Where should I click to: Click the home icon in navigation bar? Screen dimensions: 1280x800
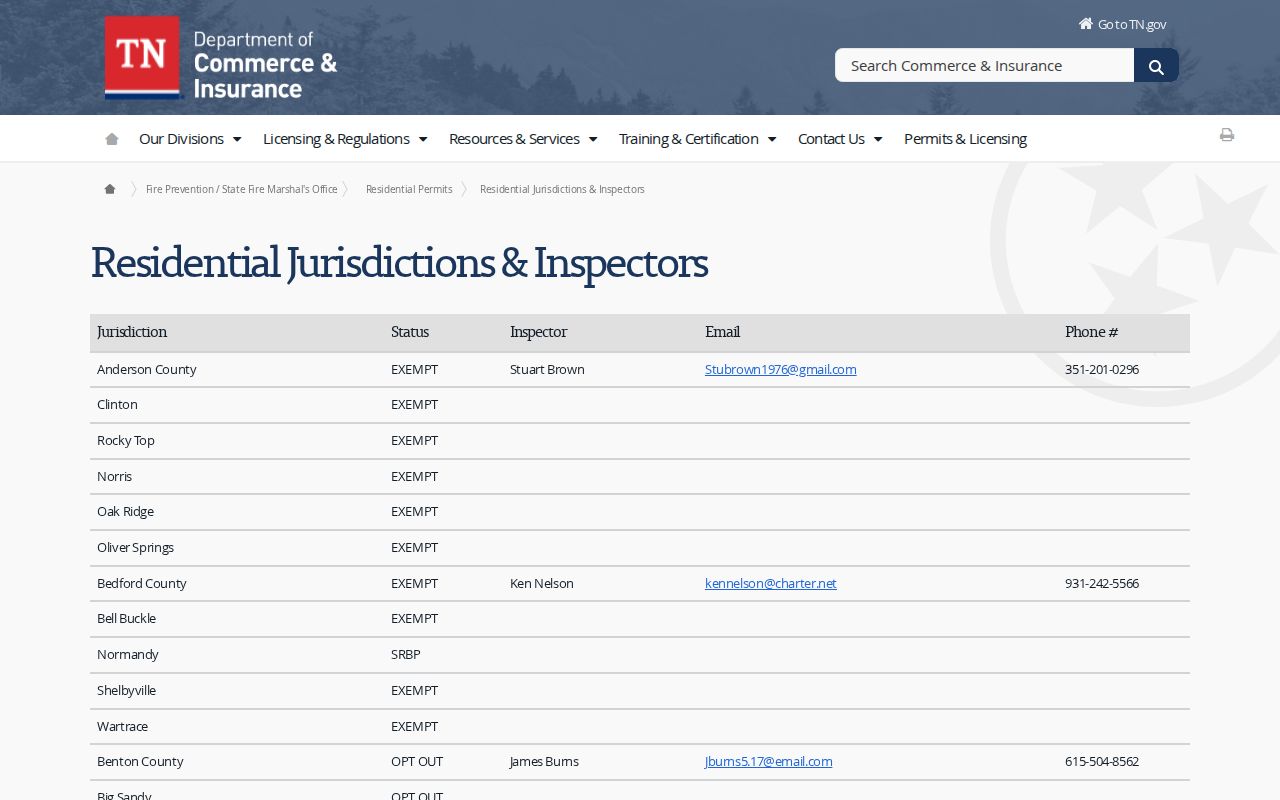pyautogui.click(x=112, y=139)
